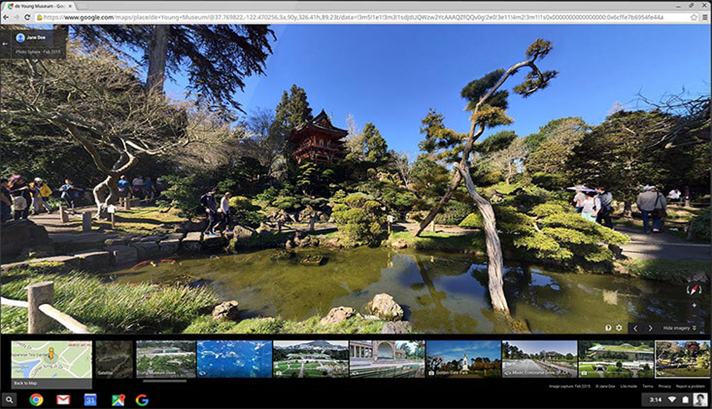Open the settings gear icon

(619, 328)
